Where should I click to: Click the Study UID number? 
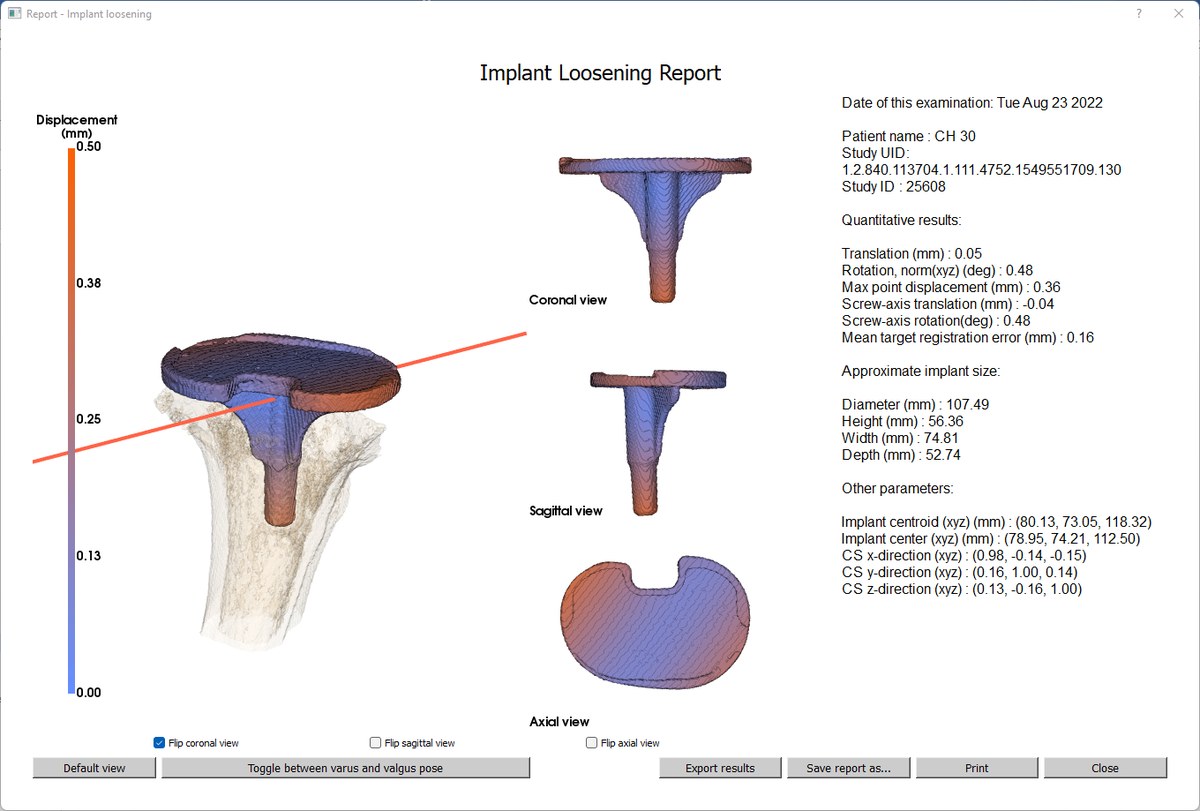point(981,170)
